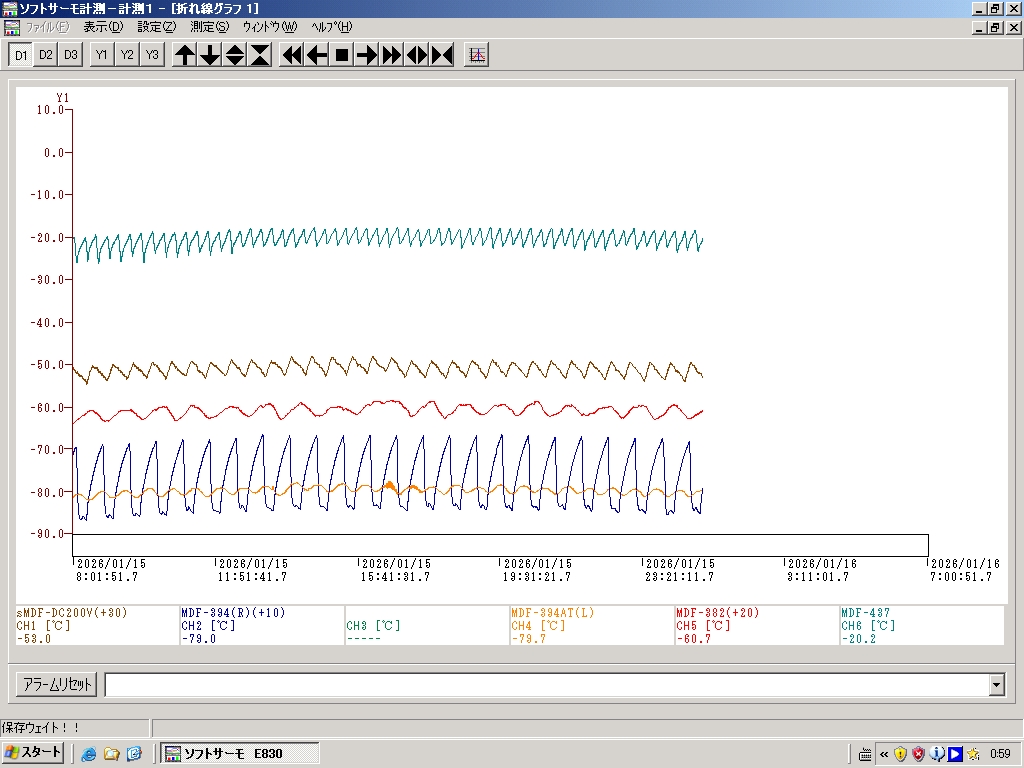Jump to start with double-left arrow
The width and height of the screenshot is (1024, 768).
(292, 55)
